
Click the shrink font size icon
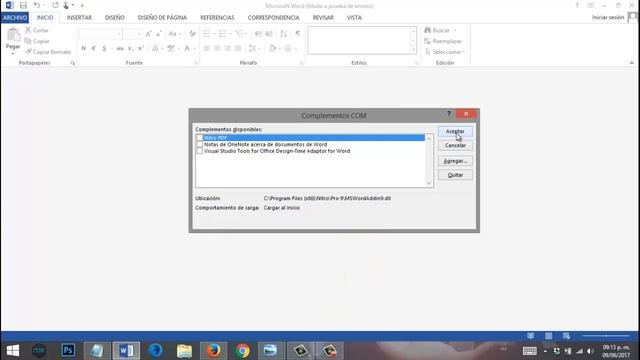pyautogui.click(x=159, y=34)
